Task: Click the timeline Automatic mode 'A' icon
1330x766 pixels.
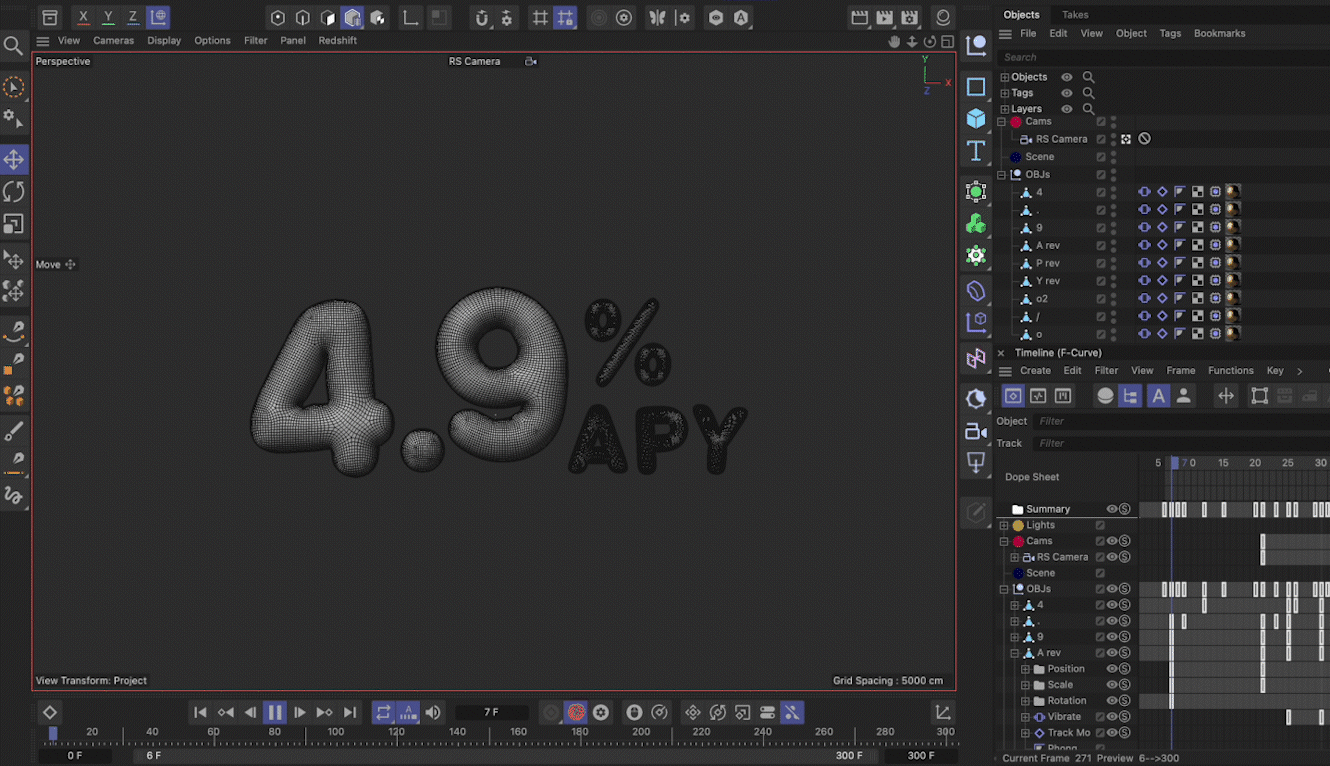Action: [1158, 396]
